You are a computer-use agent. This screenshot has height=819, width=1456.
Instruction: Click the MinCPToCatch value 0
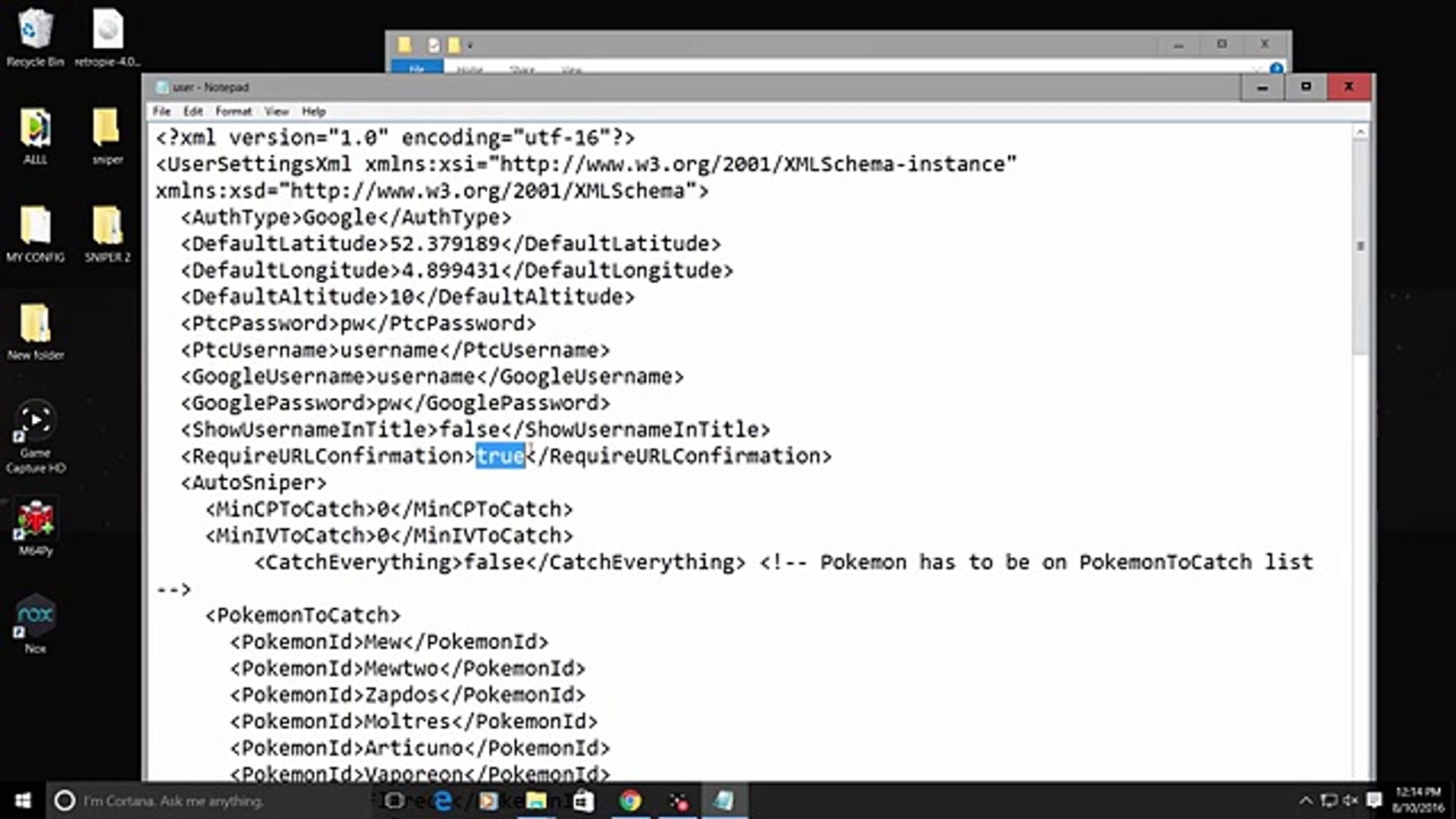coord(383,510)
